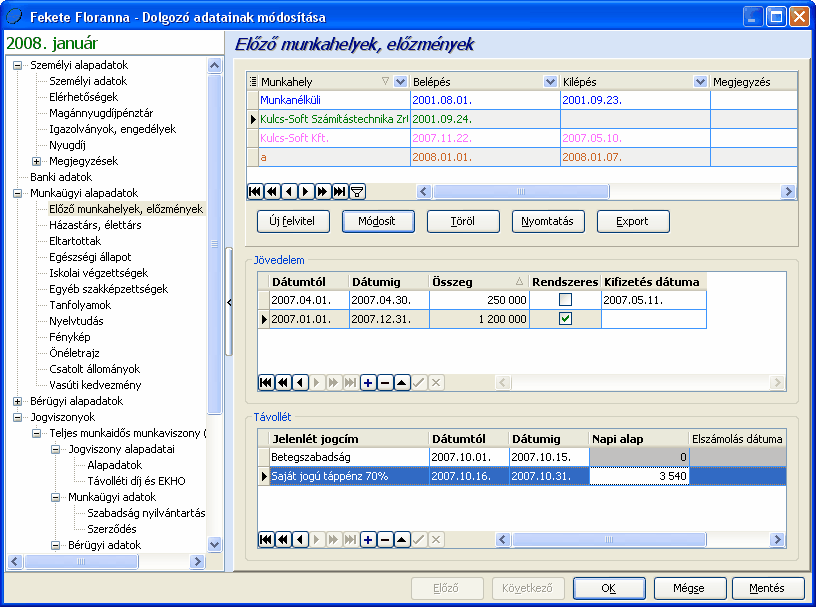
Task: Step to previous record in Munkahely navigator
Action: pyautogui.click(x=289, y=192)
